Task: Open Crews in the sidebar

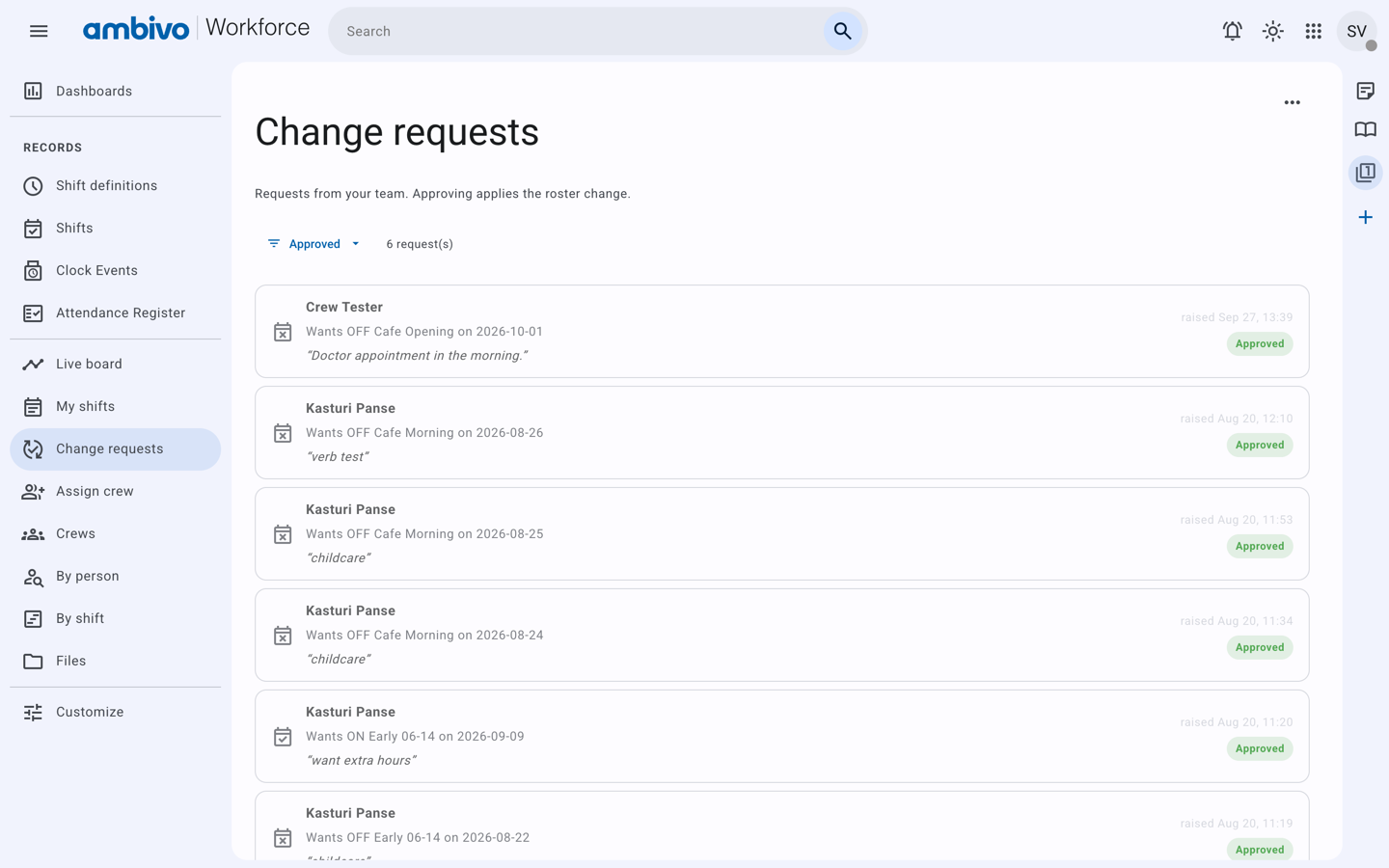Action: click(x=115, y=533)
